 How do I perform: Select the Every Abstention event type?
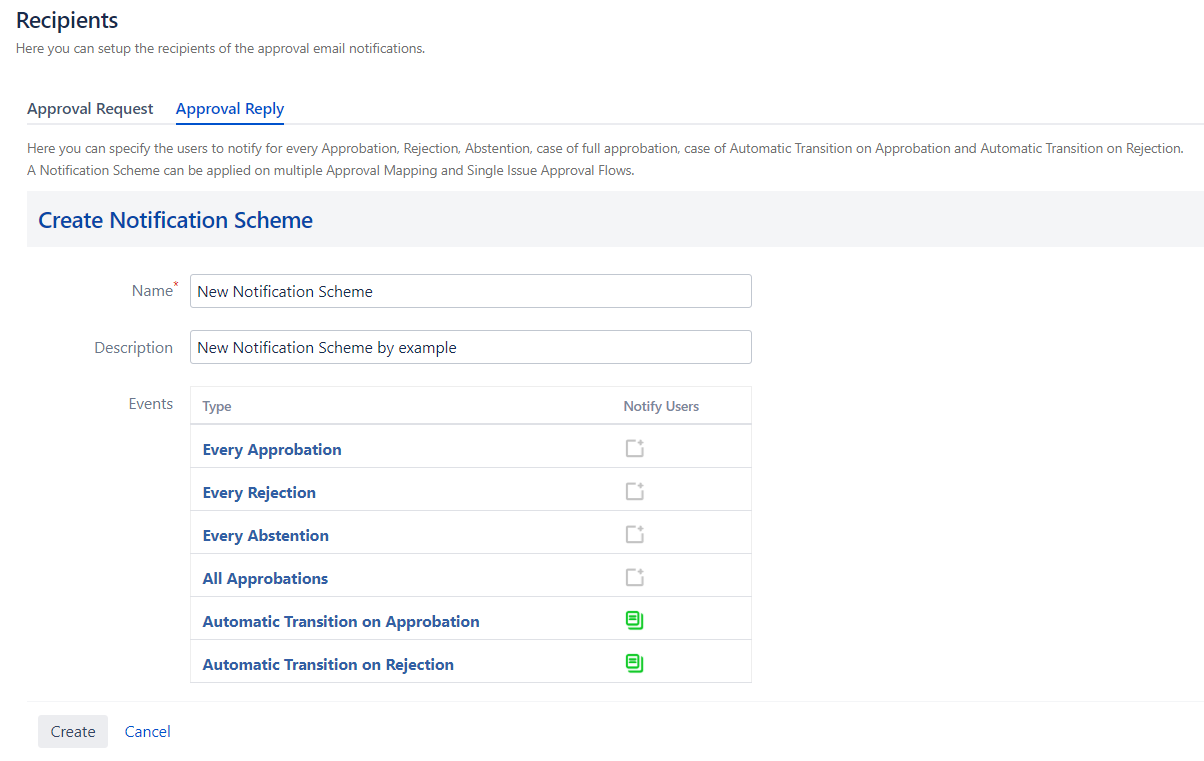click(265, 536)
